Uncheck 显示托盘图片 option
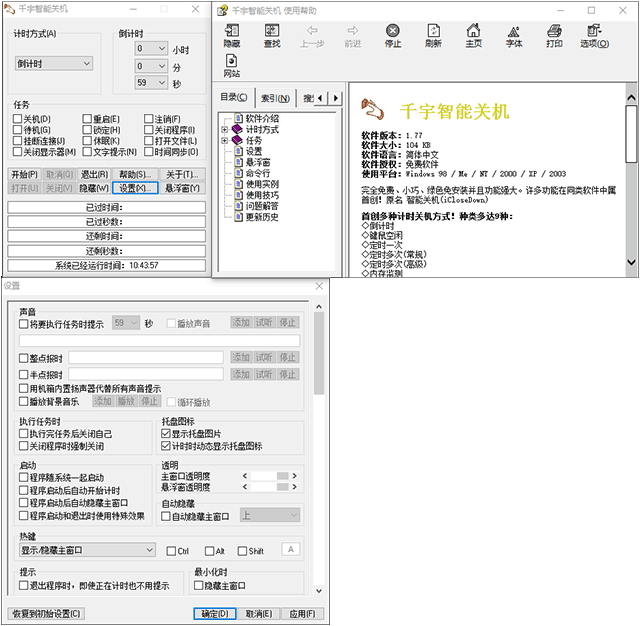Viewport: 640px width, 626px height. click(x=166, y=433)
